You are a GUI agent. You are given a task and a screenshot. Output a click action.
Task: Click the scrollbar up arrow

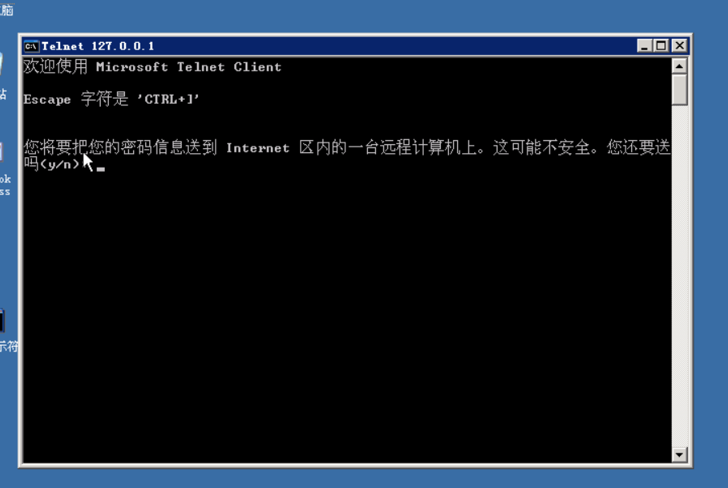coord(679,66)
